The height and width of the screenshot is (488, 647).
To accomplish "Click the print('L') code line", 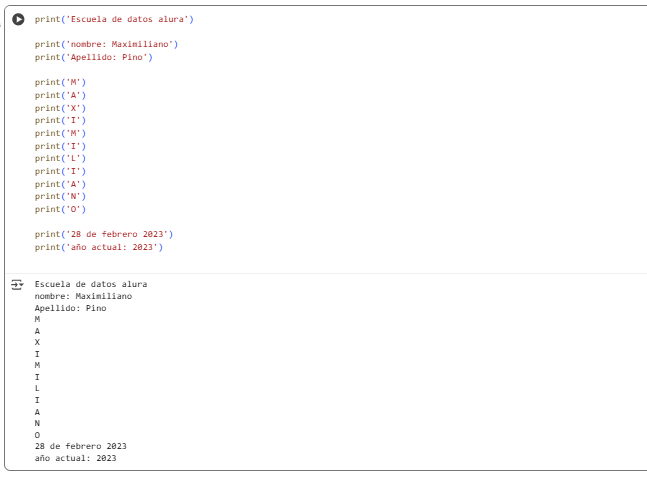I will click(60, 158).
